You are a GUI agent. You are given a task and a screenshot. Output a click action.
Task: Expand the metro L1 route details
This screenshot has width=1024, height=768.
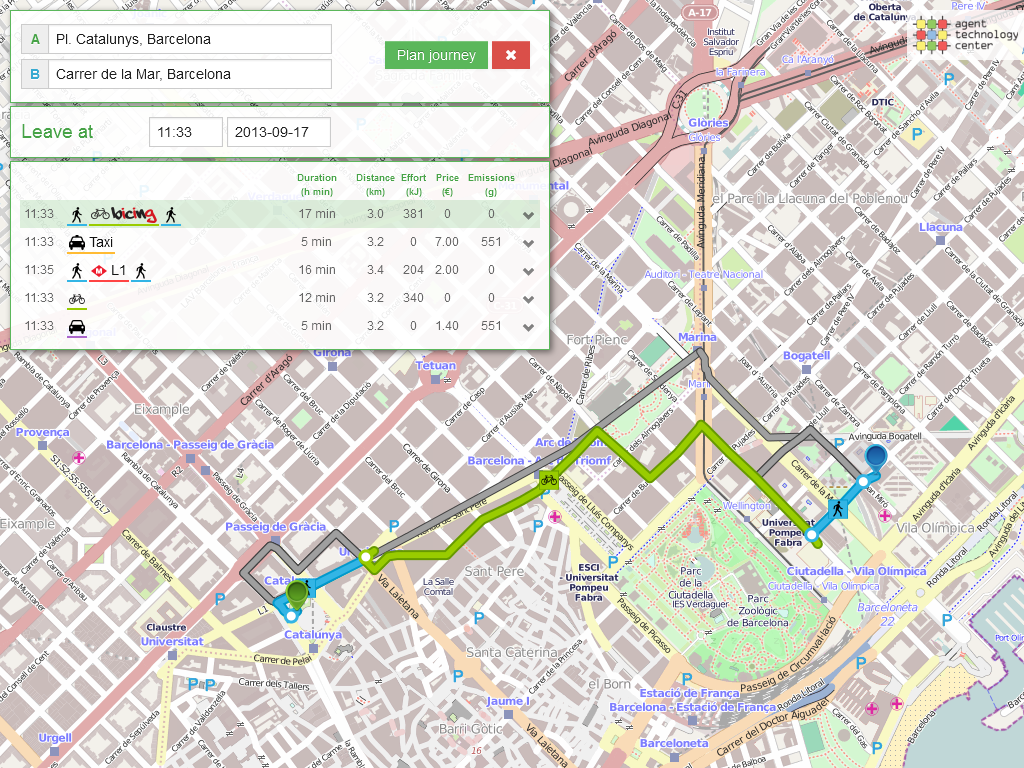[528, 271]
